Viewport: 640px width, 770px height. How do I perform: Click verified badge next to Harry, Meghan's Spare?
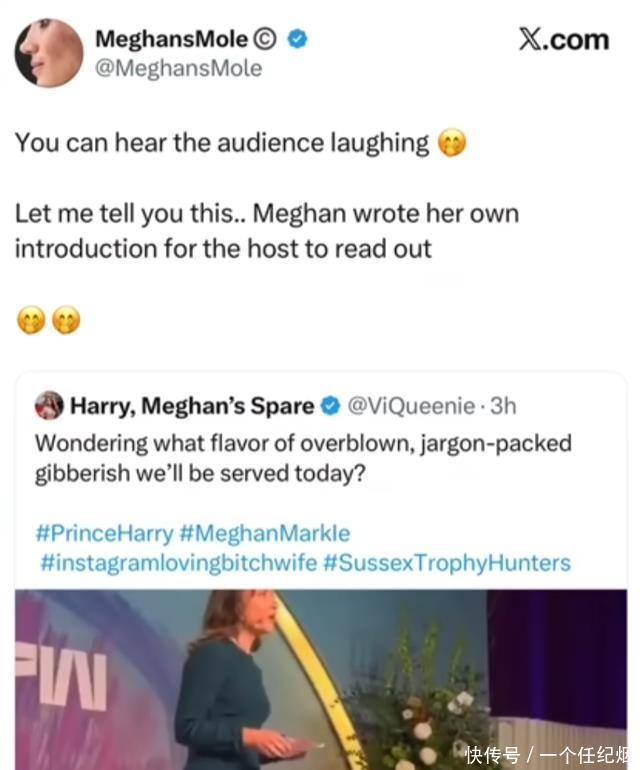pos(329,406)
